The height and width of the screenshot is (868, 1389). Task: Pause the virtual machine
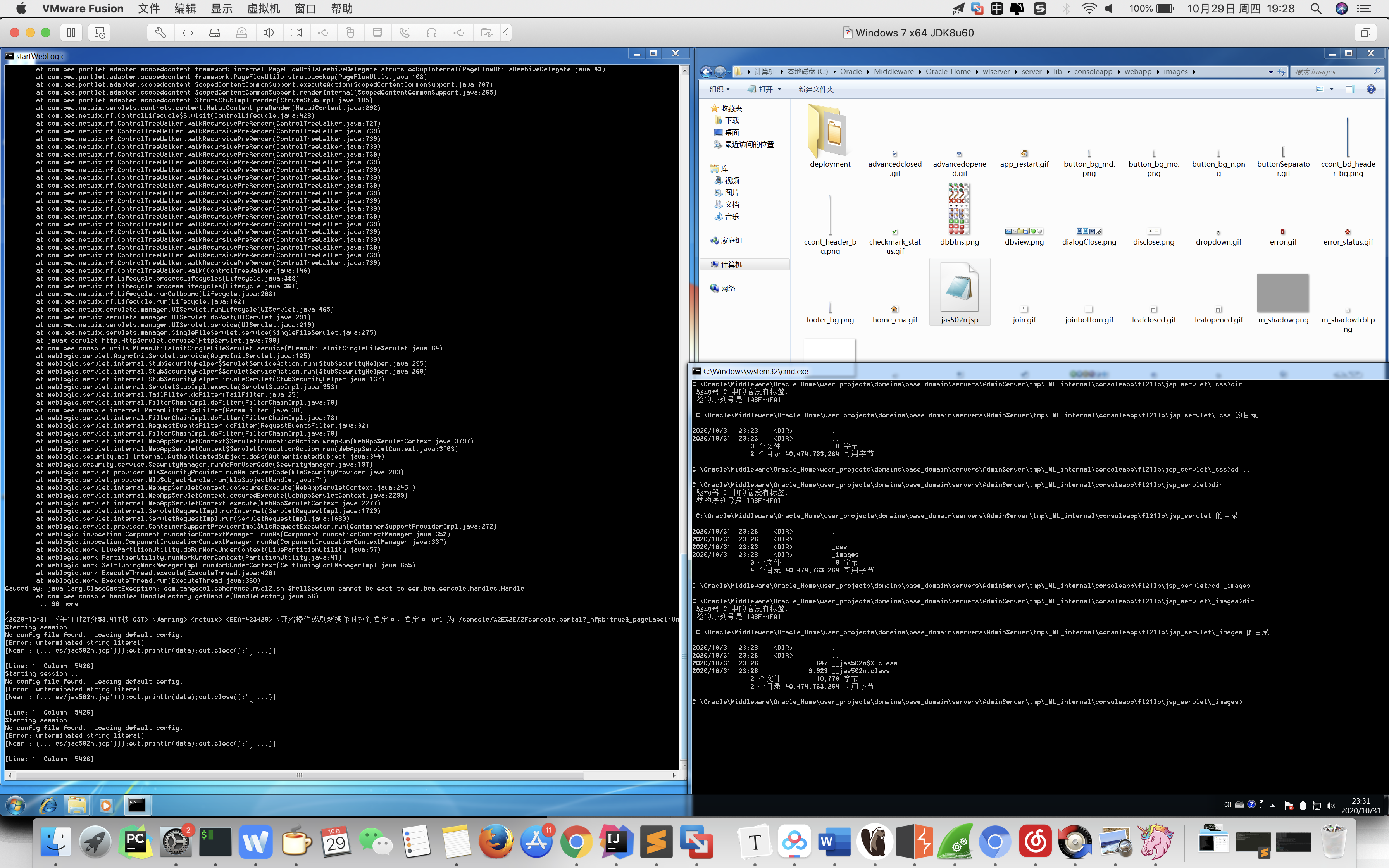(x=71, y=33)
